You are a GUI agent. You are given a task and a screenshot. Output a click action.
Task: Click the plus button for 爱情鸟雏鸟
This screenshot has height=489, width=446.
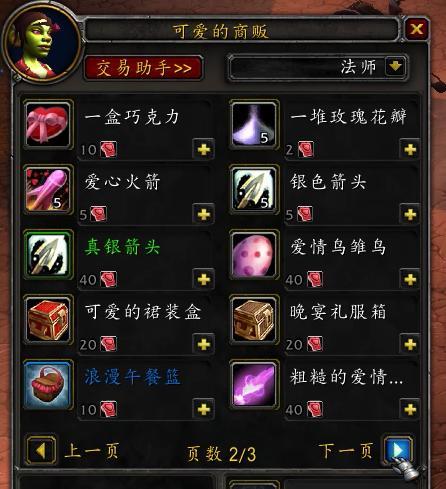click(x=410, y=279)
